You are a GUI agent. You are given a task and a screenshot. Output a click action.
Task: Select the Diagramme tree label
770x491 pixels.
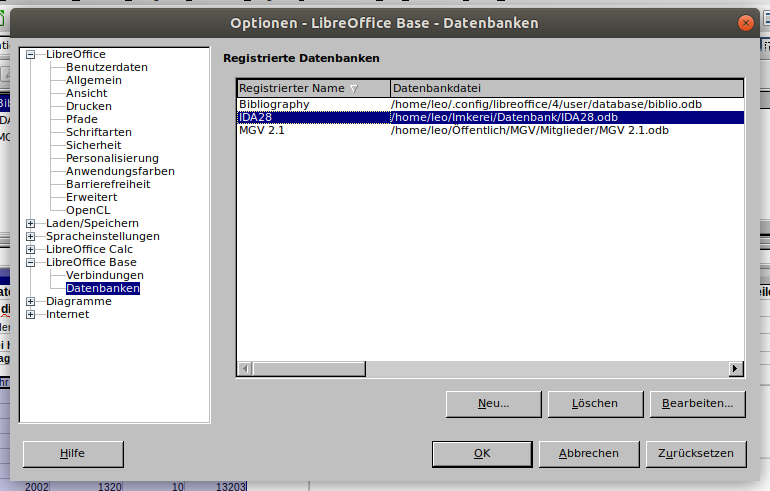pyautogui.click(x=79, y=301)
